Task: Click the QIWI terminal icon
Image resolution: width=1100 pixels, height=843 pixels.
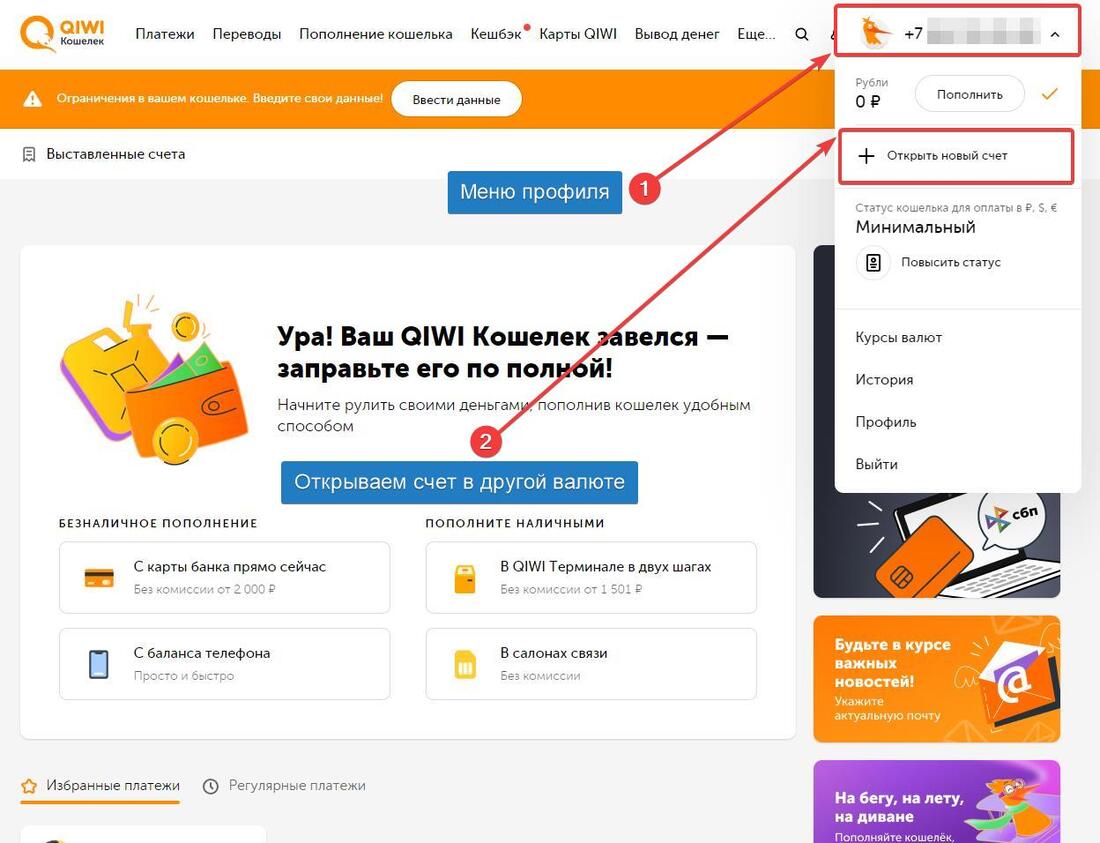Action: click(465, 579)
